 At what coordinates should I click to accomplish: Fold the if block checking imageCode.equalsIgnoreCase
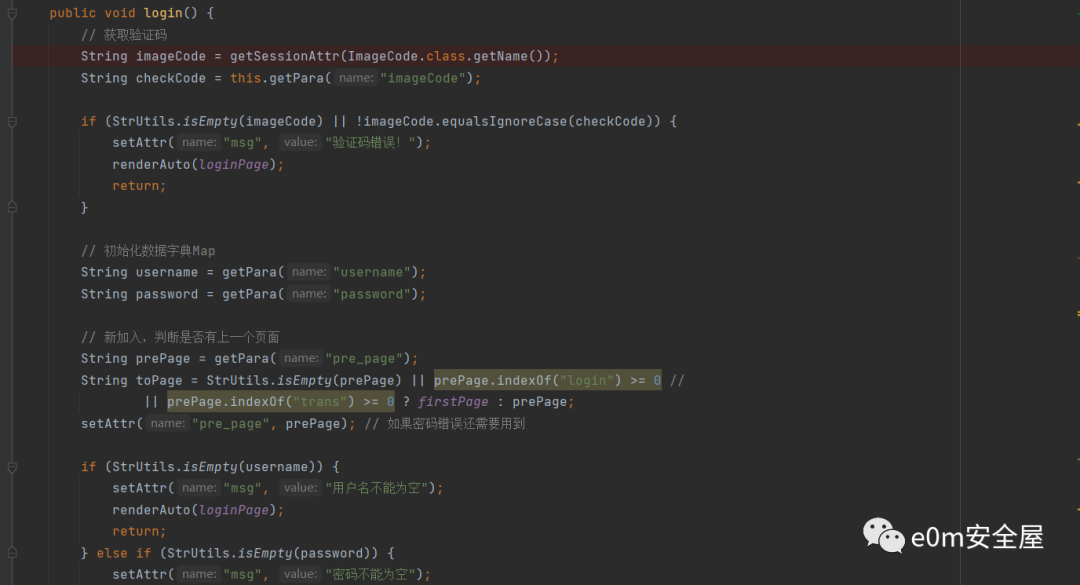(12, 121)
